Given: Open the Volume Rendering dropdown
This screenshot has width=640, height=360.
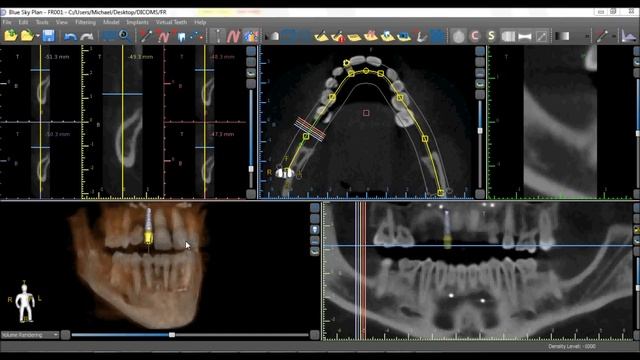Looking at the screenshot, I should click(30, 335).
